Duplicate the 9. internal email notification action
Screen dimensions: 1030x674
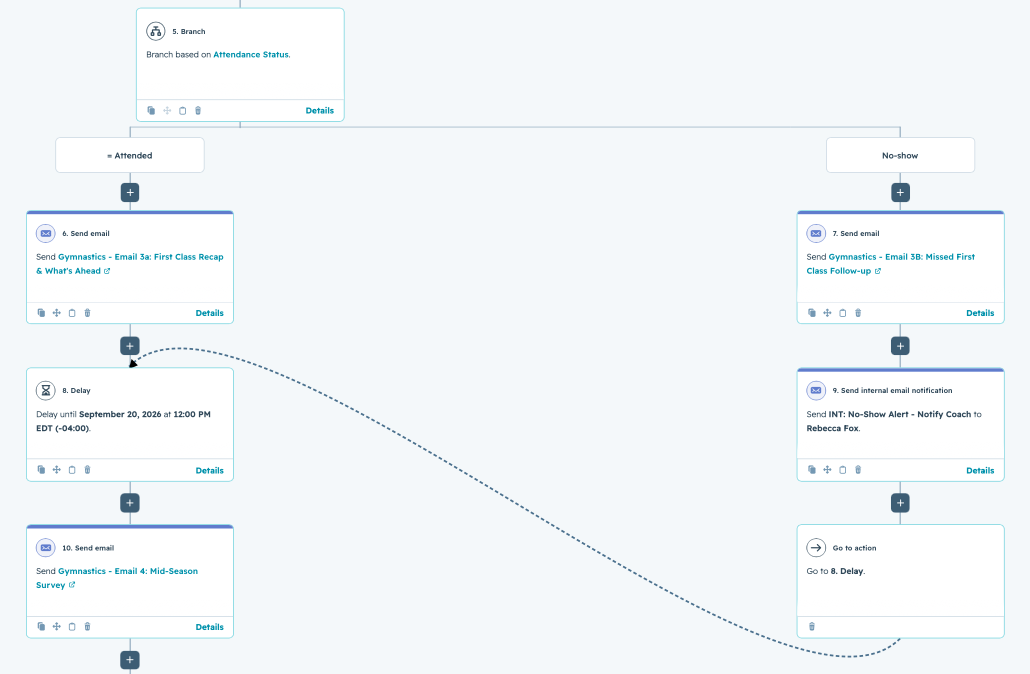(812, 470)
